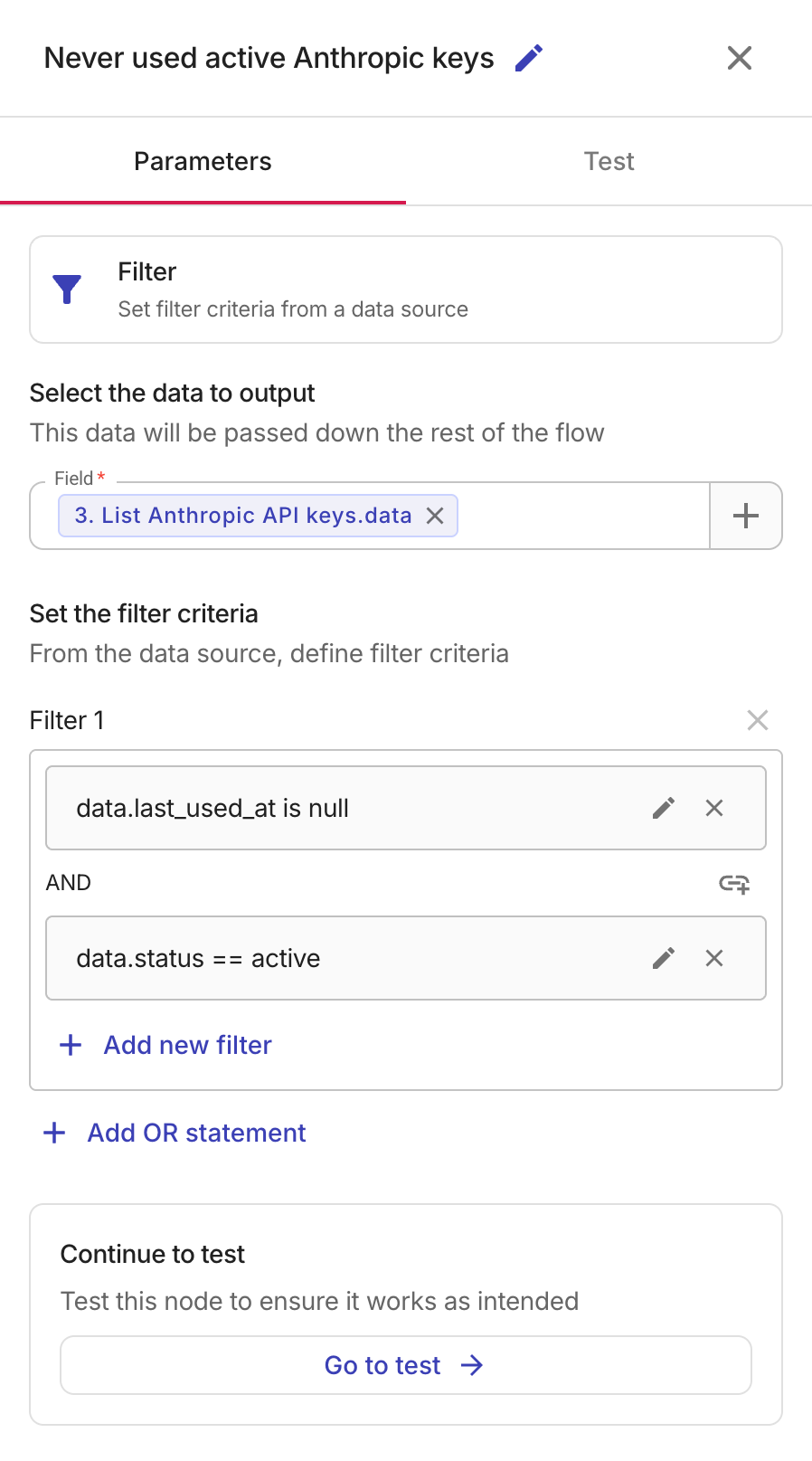Click the blue Filter funnel icon
The width and height of the screenshot is (812, 1461).
point(67,289)
